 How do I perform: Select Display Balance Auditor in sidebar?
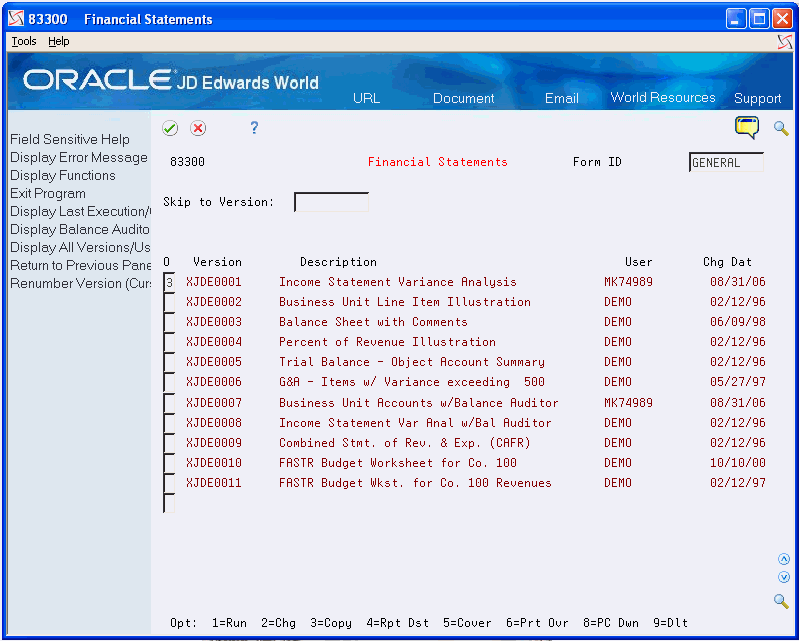pyautogui.click(x=80, y=229)
